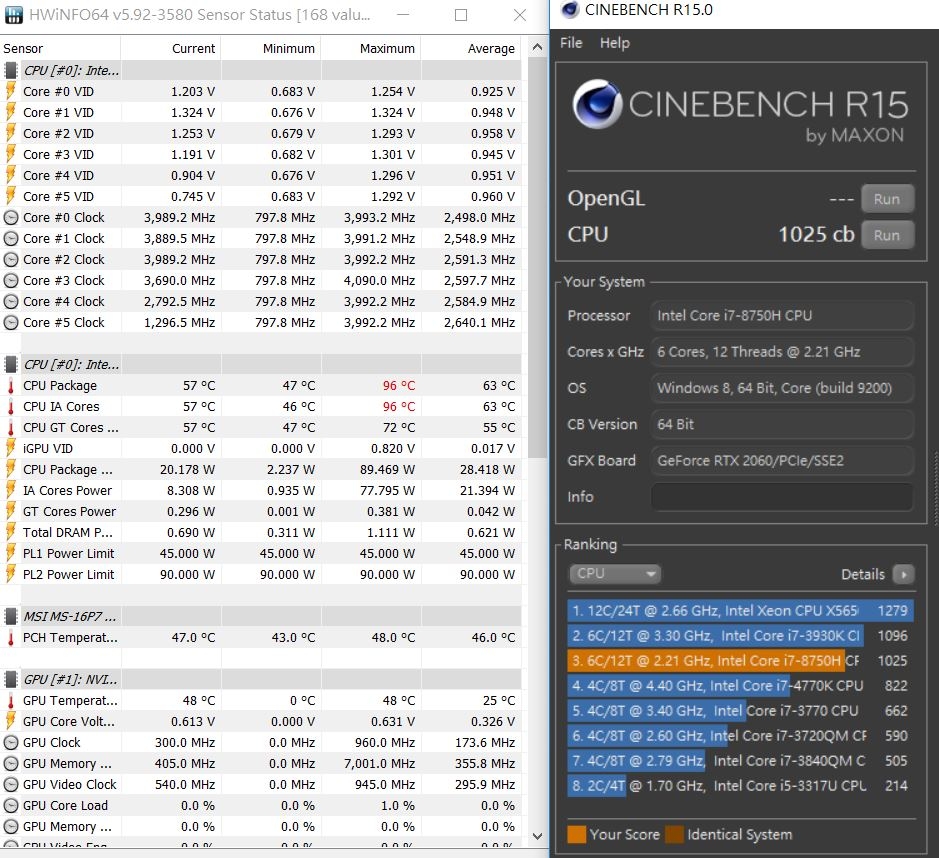Click thermometer icon beside CPU Package temperature

coord(11,386)
